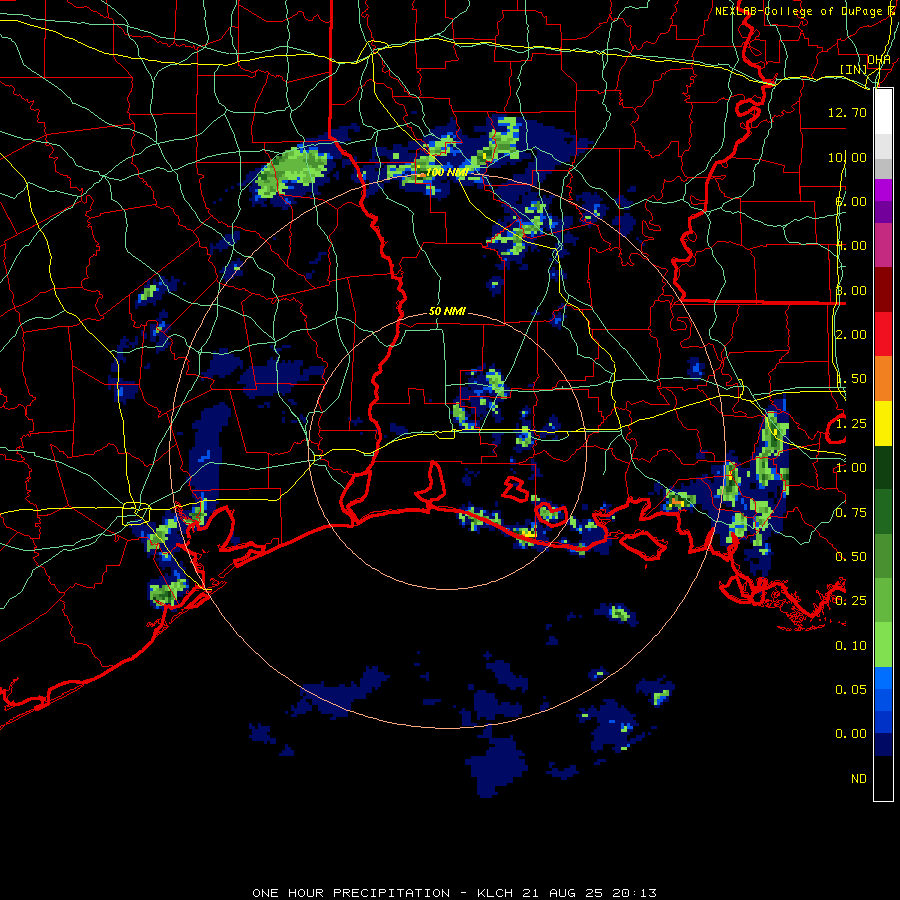The width and height of the screenshot is (900, 900).
Task: Pick the bright red swatch beside 2.00
Action: click(883, 334)
